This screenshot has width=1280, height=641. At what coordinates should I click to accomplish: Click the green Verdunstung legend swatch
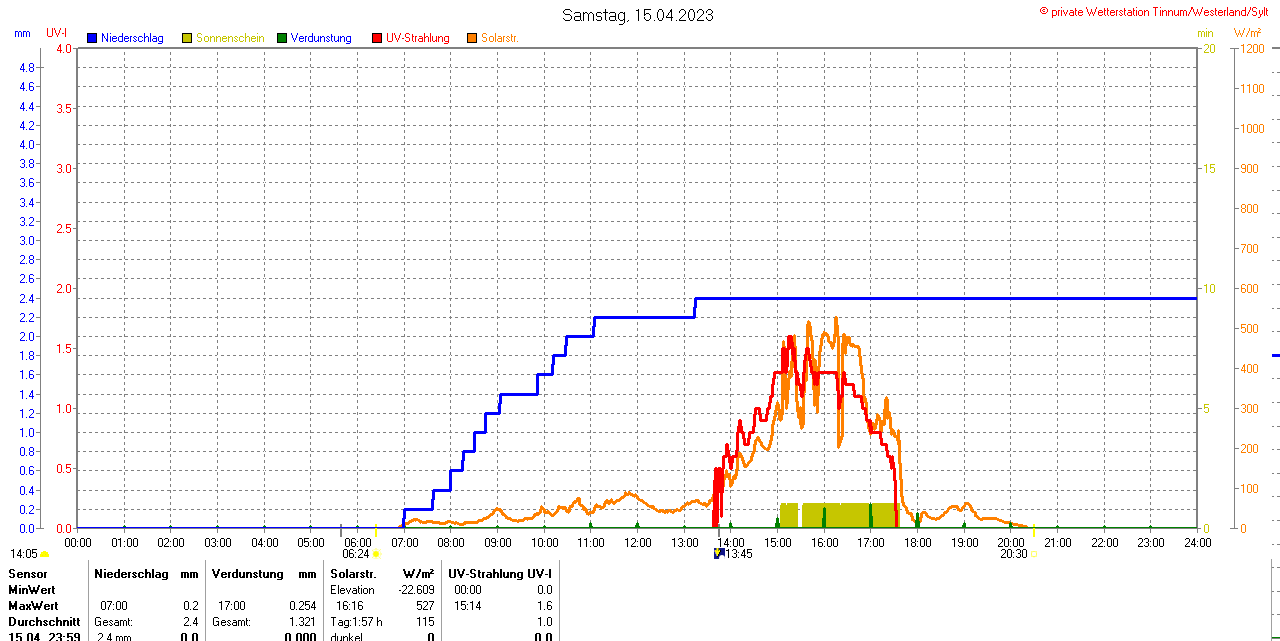(282, 38)
